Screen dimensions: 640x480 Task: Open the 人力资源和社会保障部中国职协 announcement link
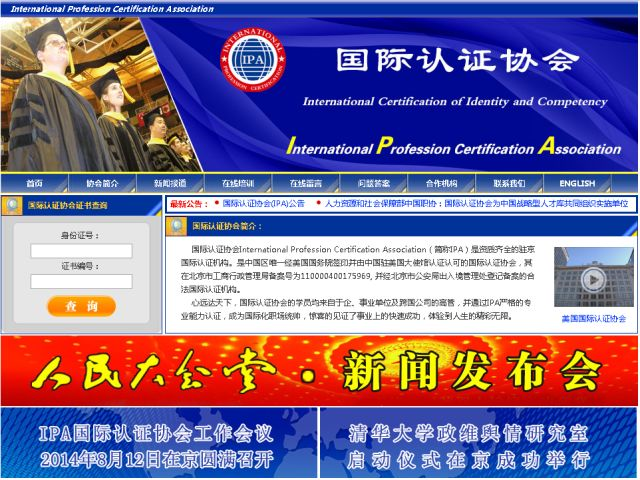[x=476, y=203]
